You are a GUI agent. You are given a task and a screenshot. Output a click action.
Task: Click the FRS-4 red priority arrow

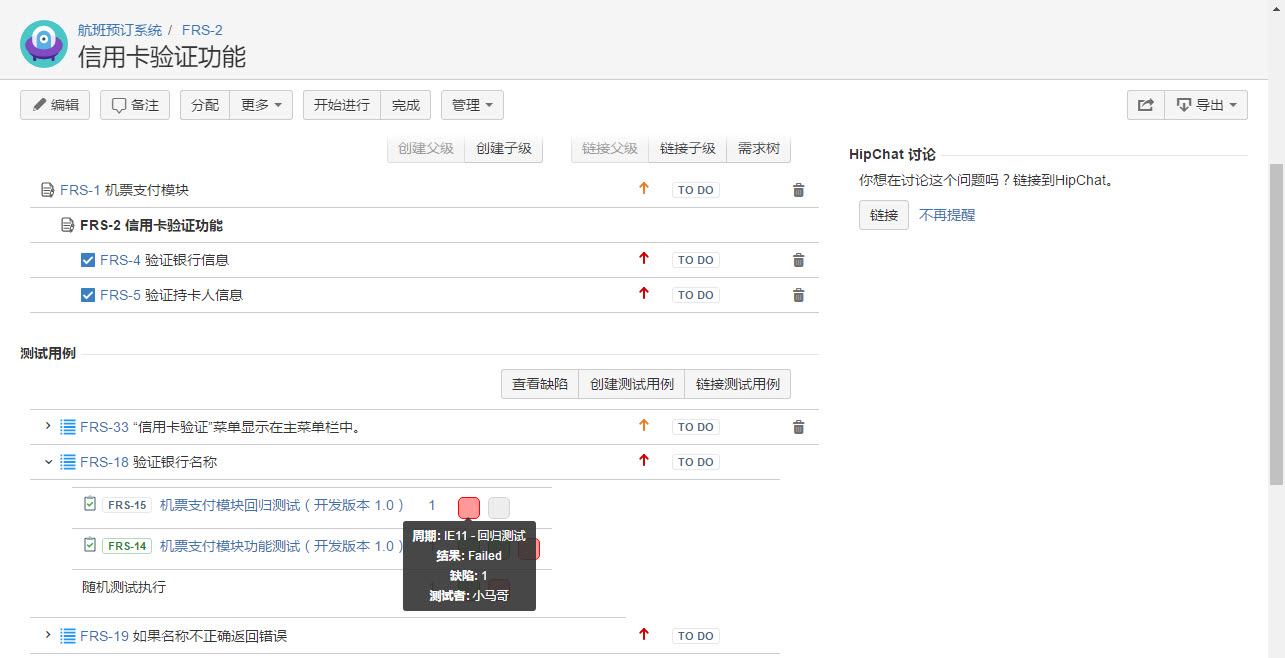point(644,258)
